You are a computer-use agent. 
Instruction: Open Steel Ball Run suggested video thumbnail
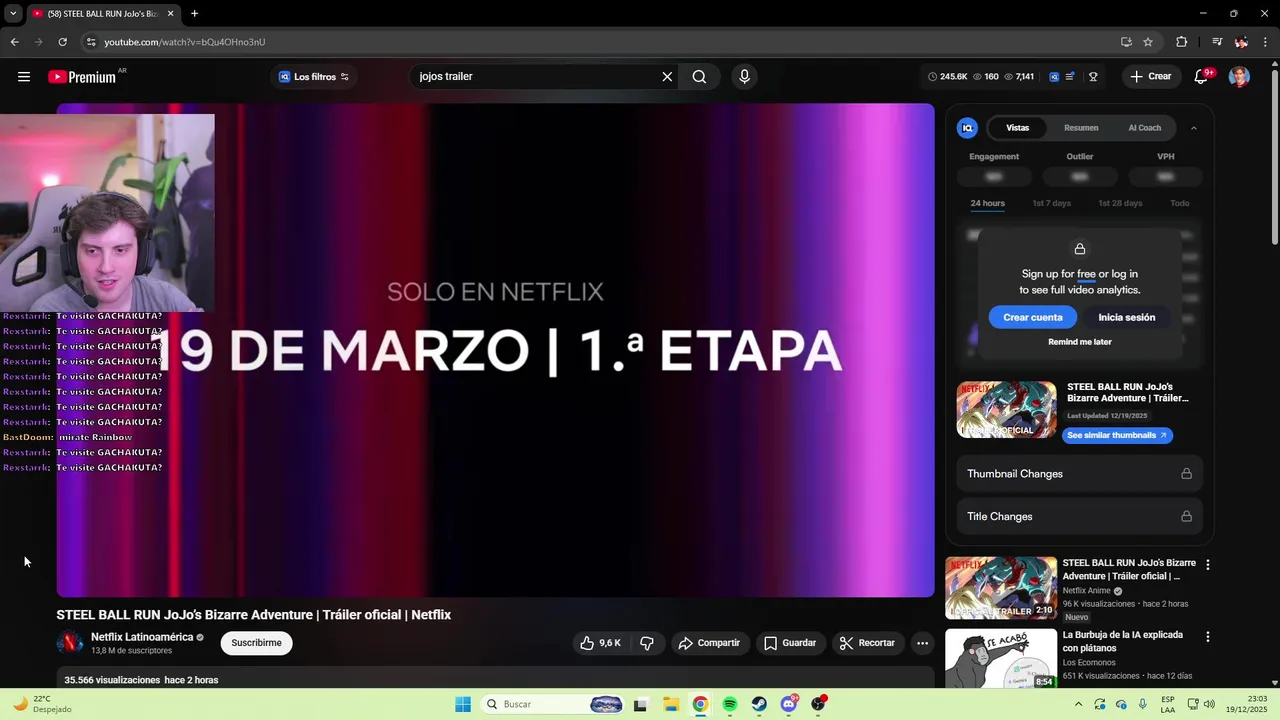pyautogui.click(x=1001, y=588)
